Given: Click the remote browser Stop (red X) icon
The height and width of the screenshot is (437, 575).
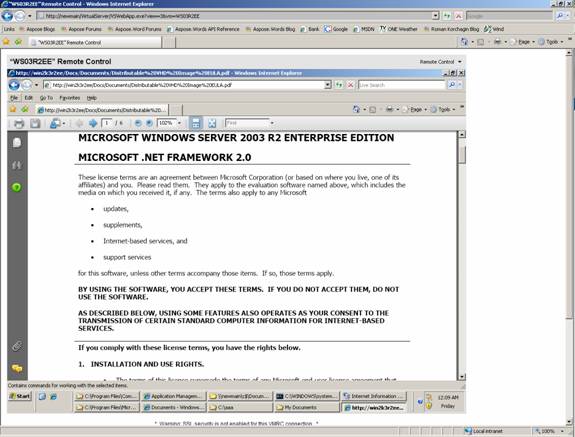Looking at the screenshot, I should [351, 85].
